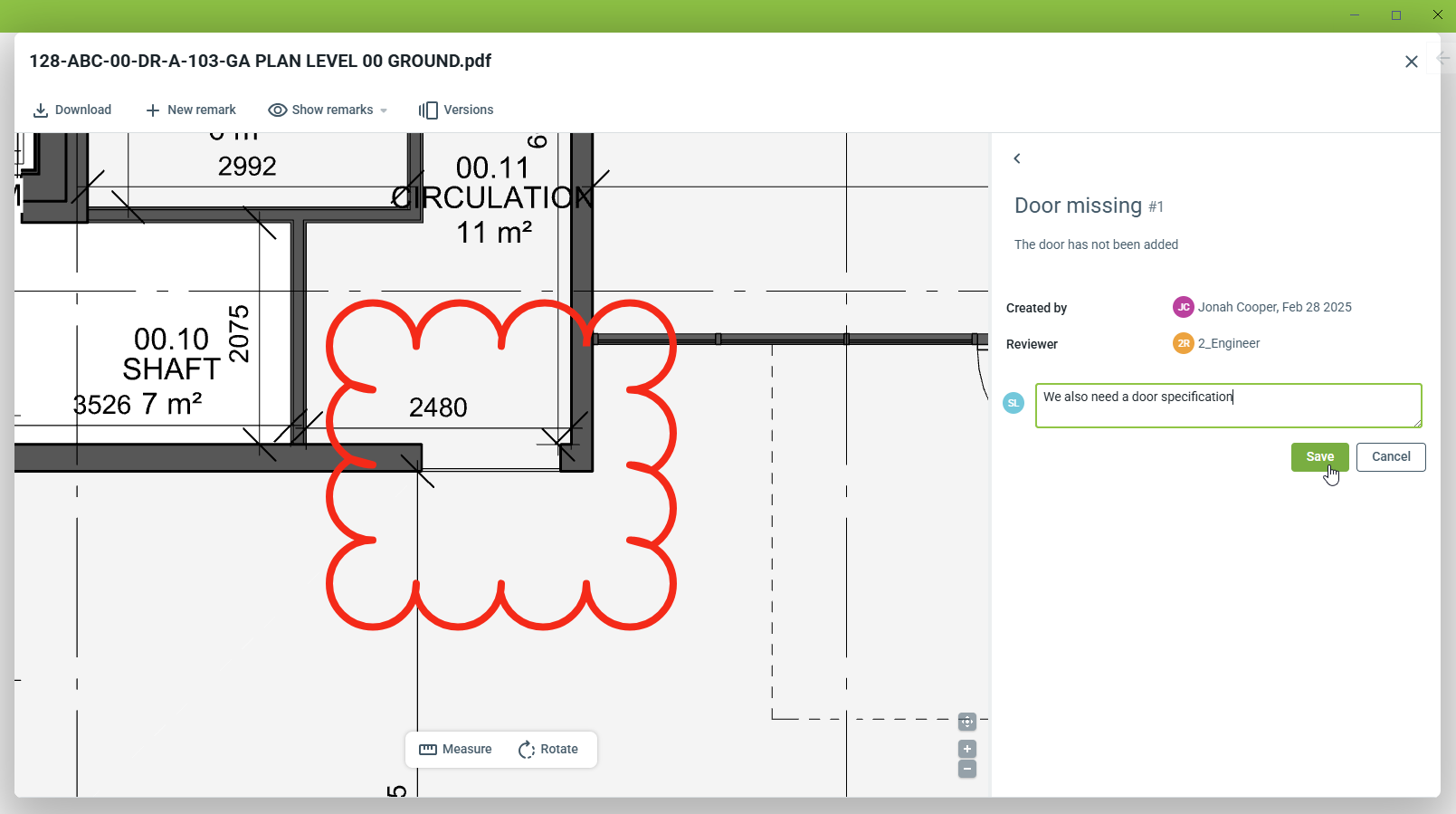
Task: Toggle Show remarks eye icon
Action: coord(278,110)
